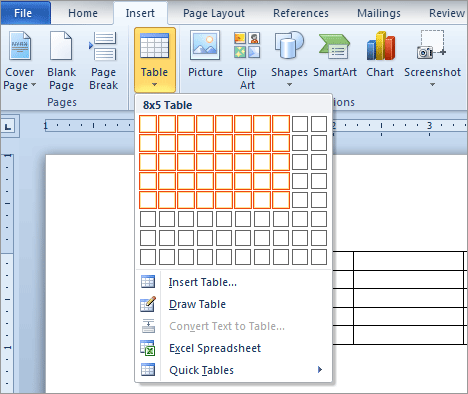
Task: Insert Clip Art from the ribbon
Action: [x=247, y=45]
